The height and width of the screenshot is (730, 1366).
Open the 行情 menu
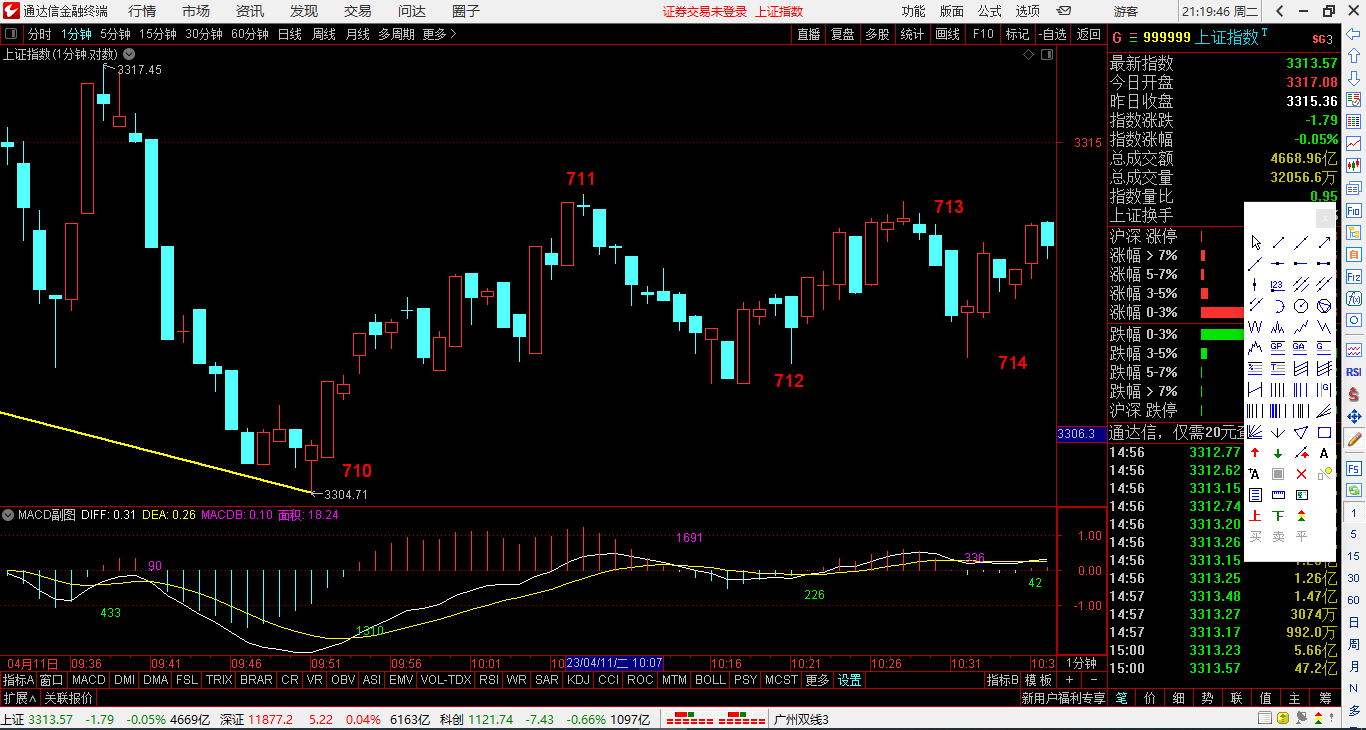[x=142, y=11]
